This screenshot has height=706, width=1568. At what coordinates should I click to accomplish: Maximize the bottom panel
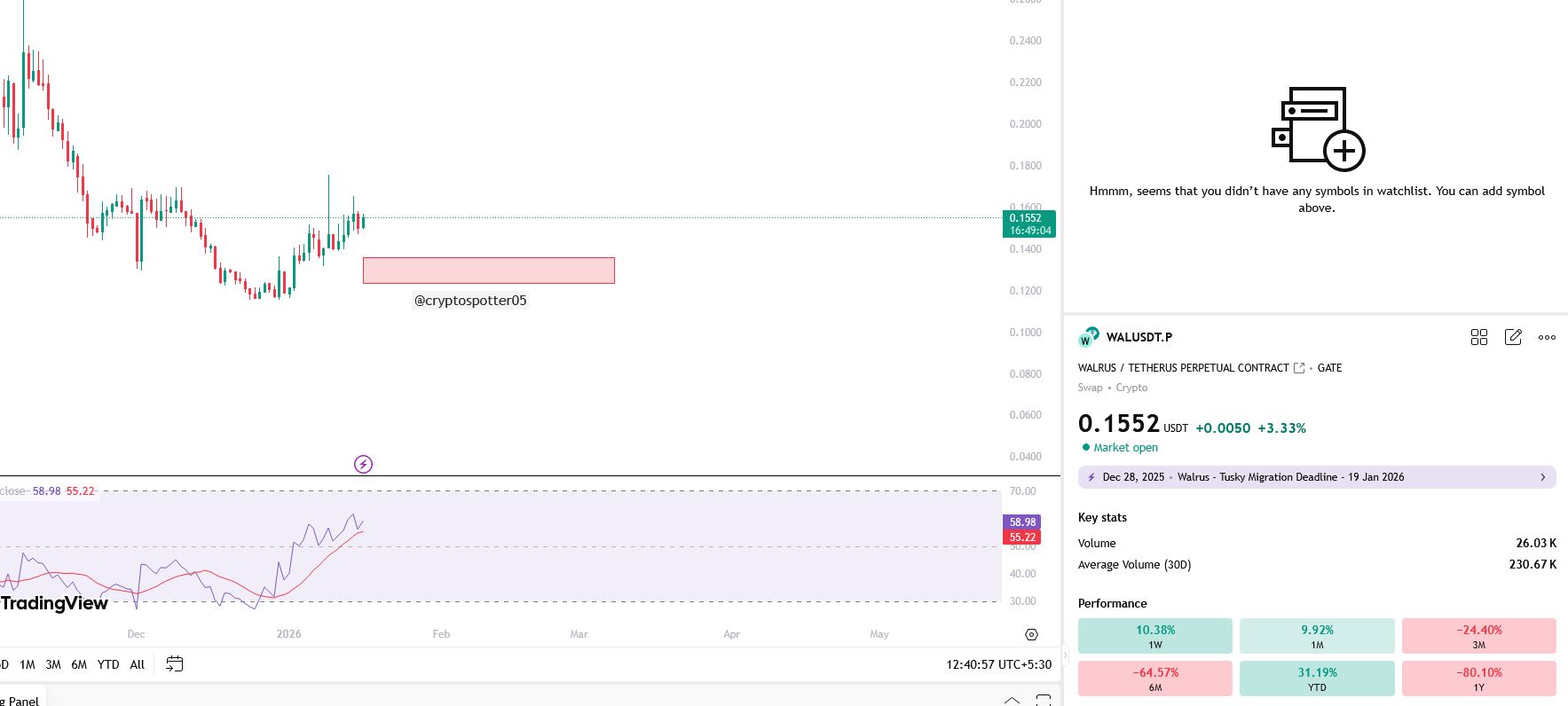tap(1044, 700)
